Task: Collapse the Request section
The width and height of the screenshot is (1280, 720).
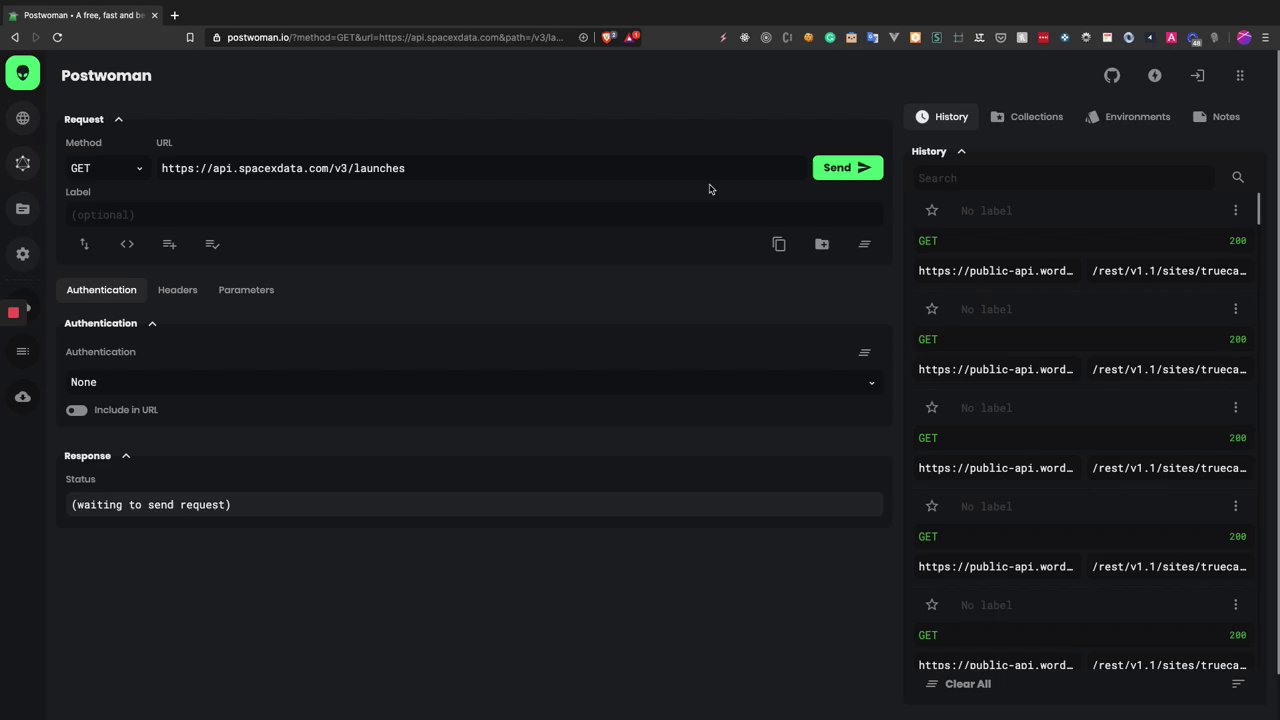Action: (94, 119)
